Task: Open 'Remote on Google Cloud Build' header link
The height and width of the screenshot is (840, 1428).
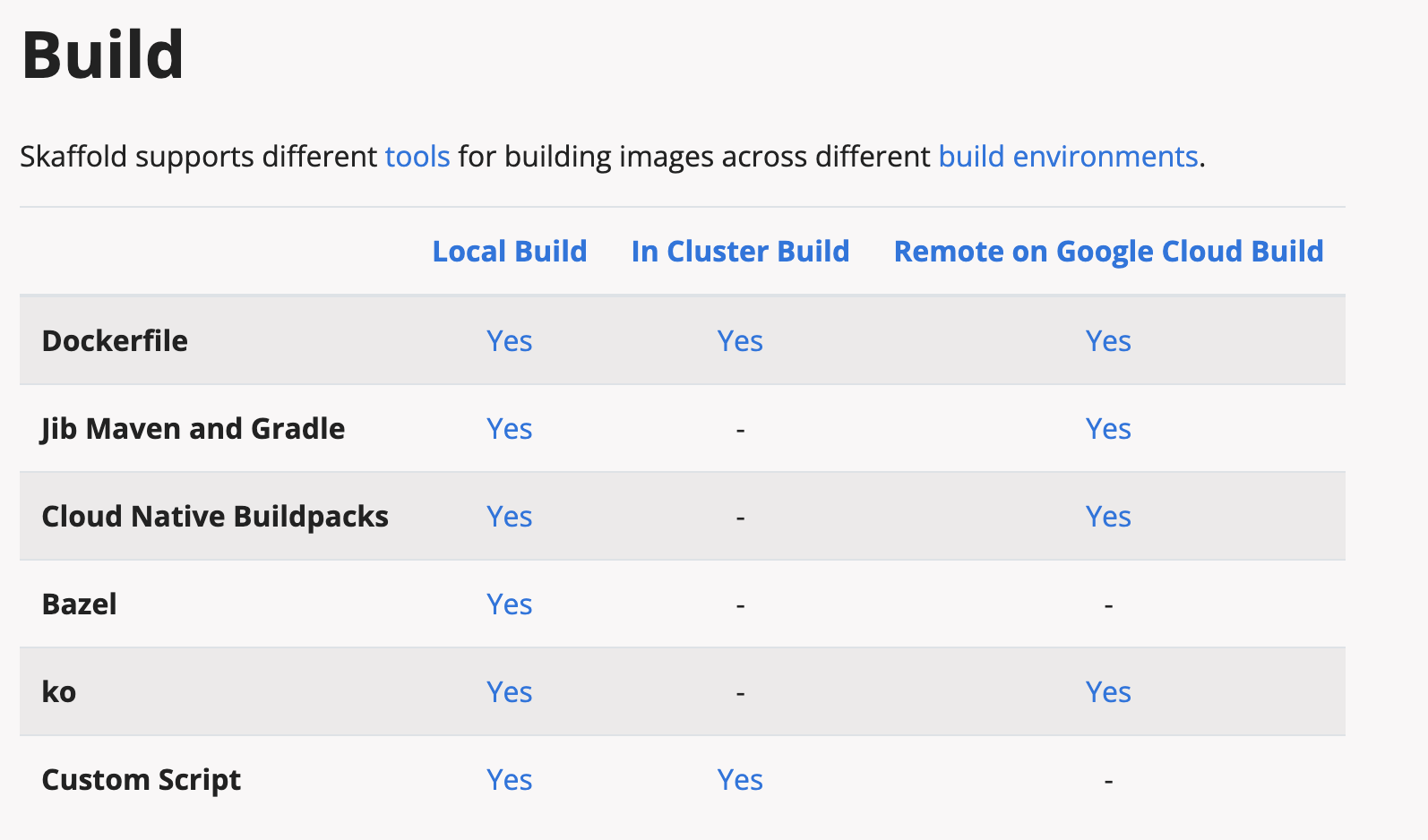Action: click(x=1108, y=252)
